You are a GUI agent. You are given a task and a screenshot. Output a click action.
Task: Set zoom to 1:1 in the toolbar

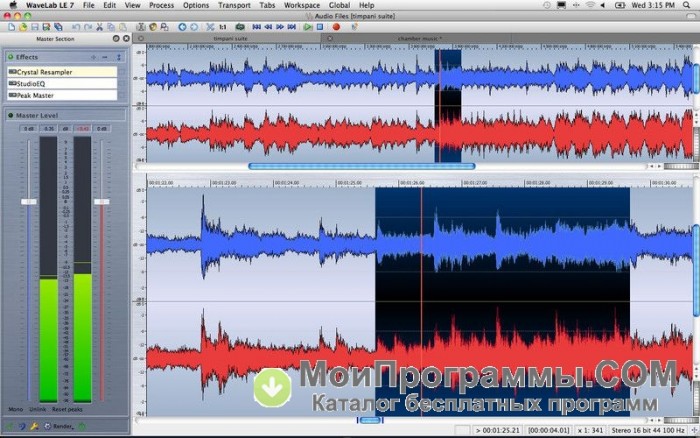pos(223,27)
